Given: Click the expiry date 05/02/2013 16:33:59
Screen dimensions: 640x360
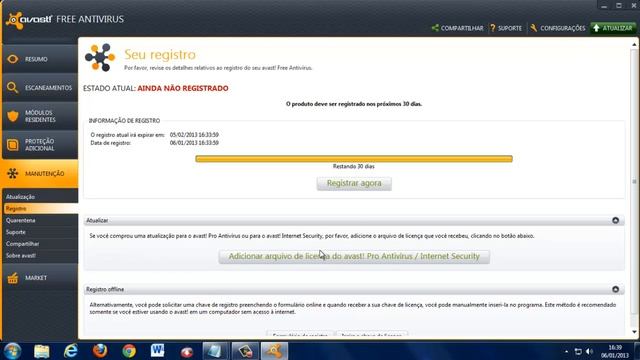Looking at the screenshot, I should click(194, 135).
